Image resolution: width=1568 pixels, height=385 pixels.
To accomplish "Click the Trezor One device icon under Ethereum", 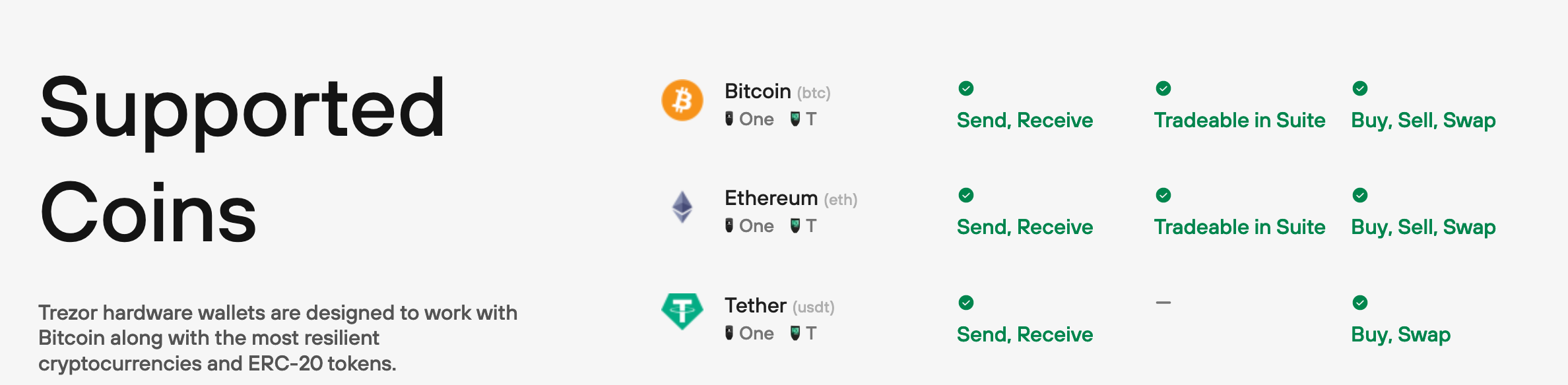I will click(x=729, y=225).
